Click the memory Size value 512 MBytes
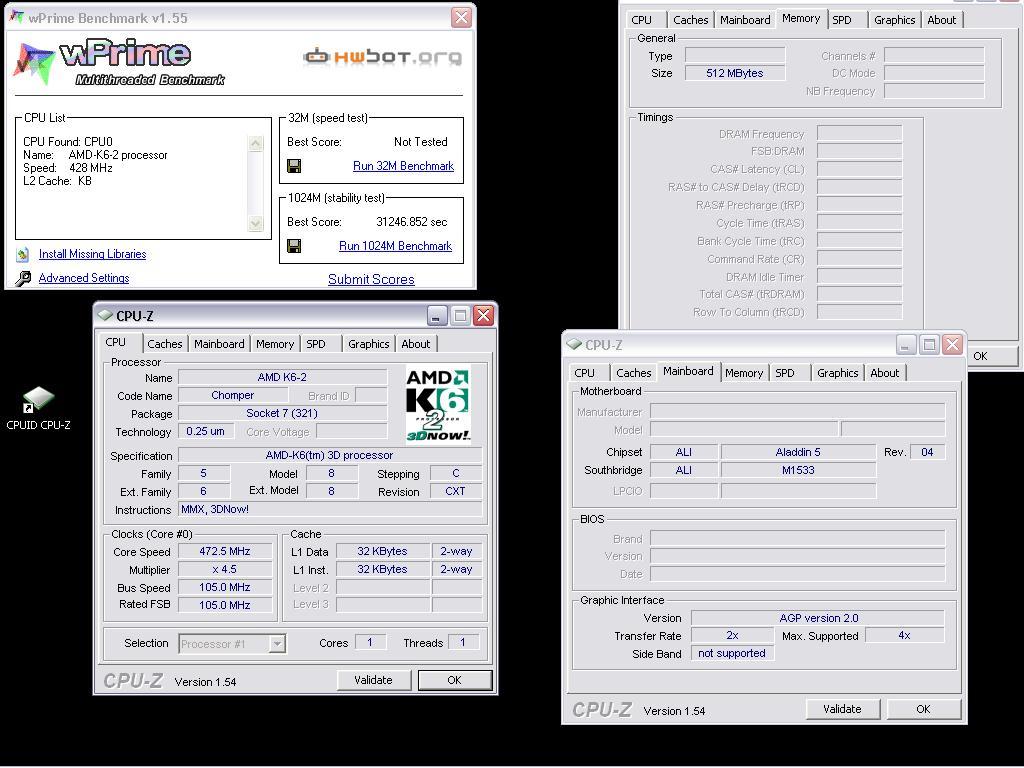The width and height of the screenshot is (1024, 768). (735, 73)
